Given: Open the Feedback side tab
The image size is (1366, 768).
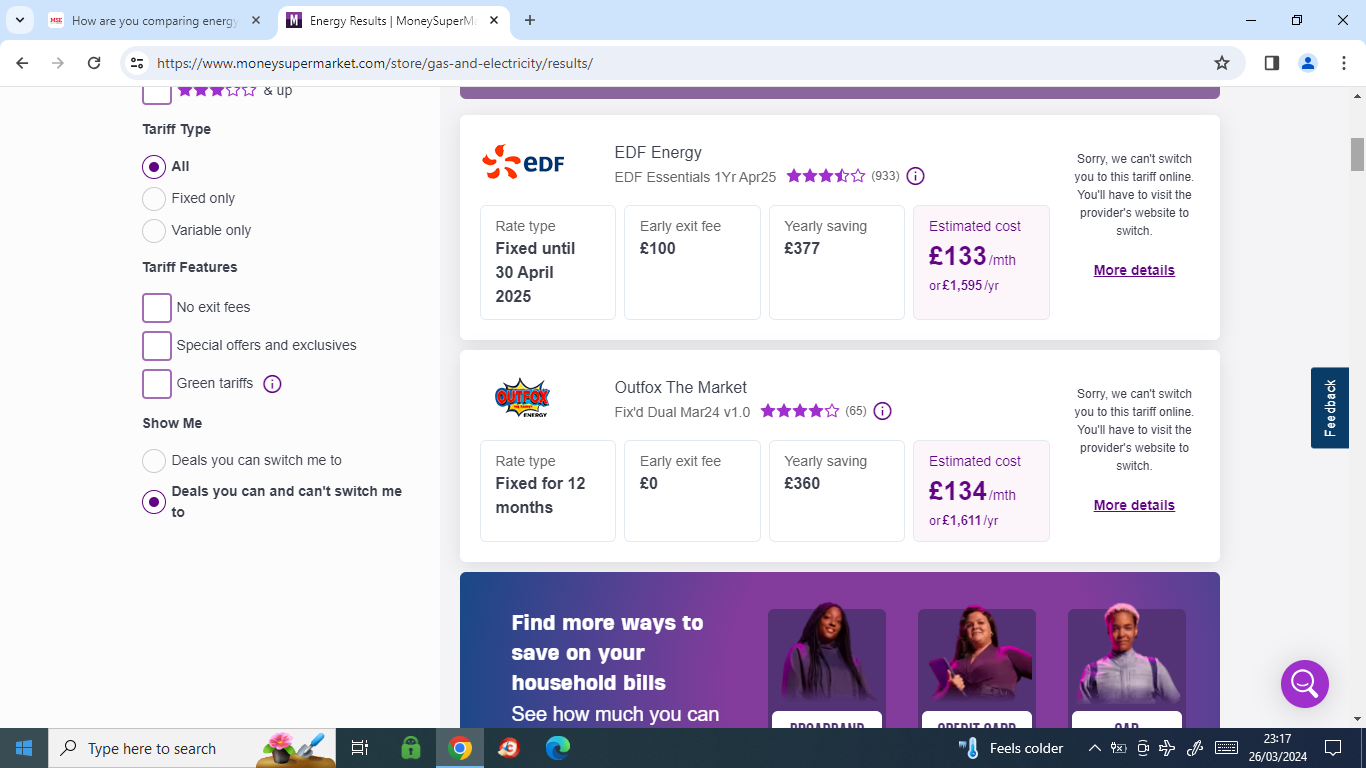Looking at the screenshot, I should [1330, 408].
